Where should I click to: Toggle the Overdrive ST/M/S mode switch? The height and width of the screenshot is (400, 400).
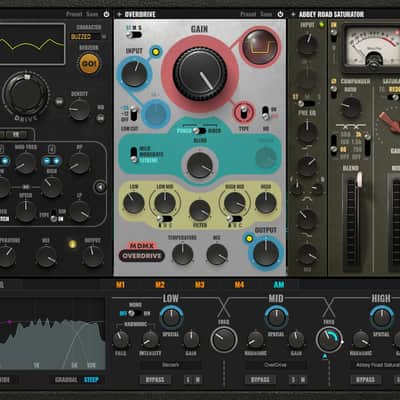tap(134, 35)
